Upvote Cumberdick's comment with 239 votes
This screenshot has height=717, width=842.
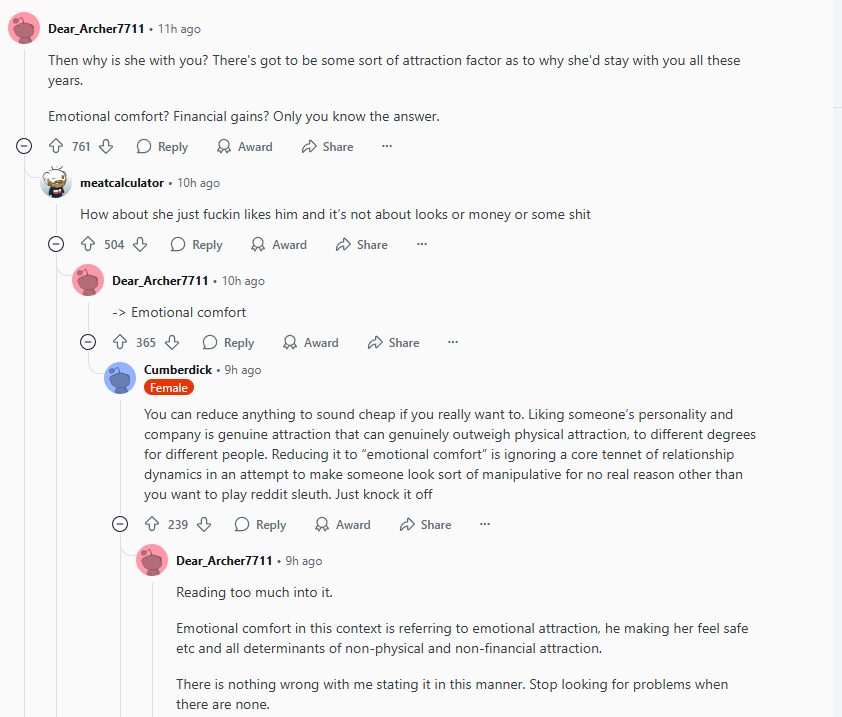click(152, 525)
